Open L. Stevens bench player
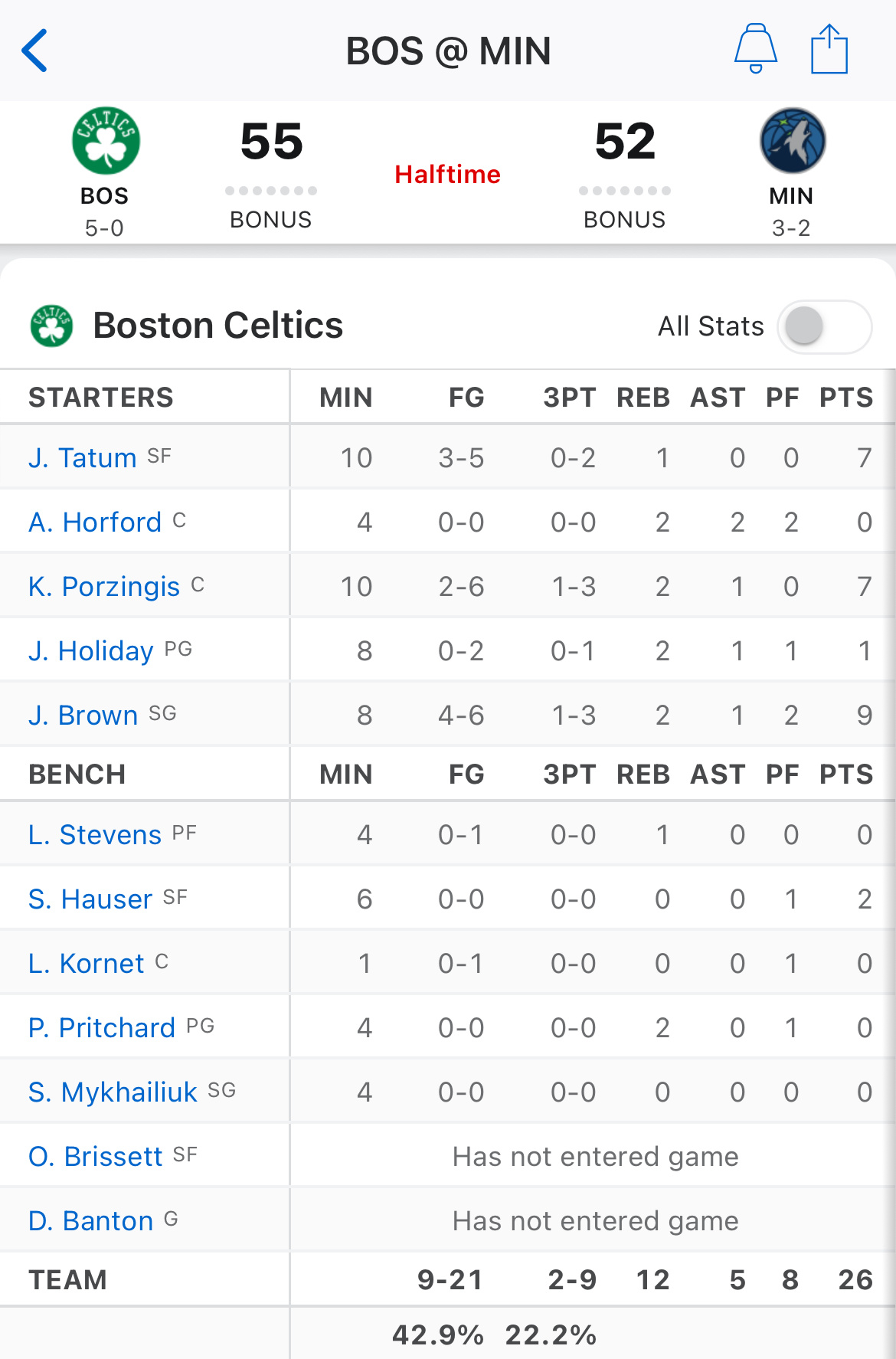 pyautogui.click(x=95, y=834)
